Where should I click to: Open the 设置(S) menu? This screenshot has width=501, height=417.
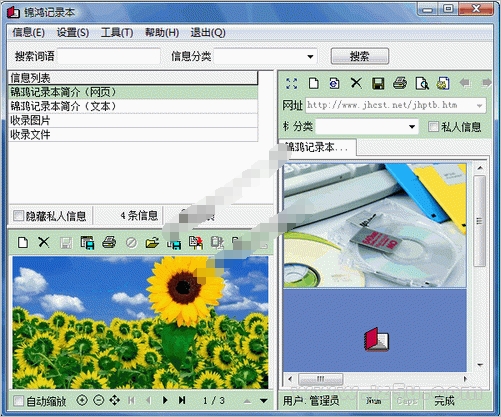(73, 33)
